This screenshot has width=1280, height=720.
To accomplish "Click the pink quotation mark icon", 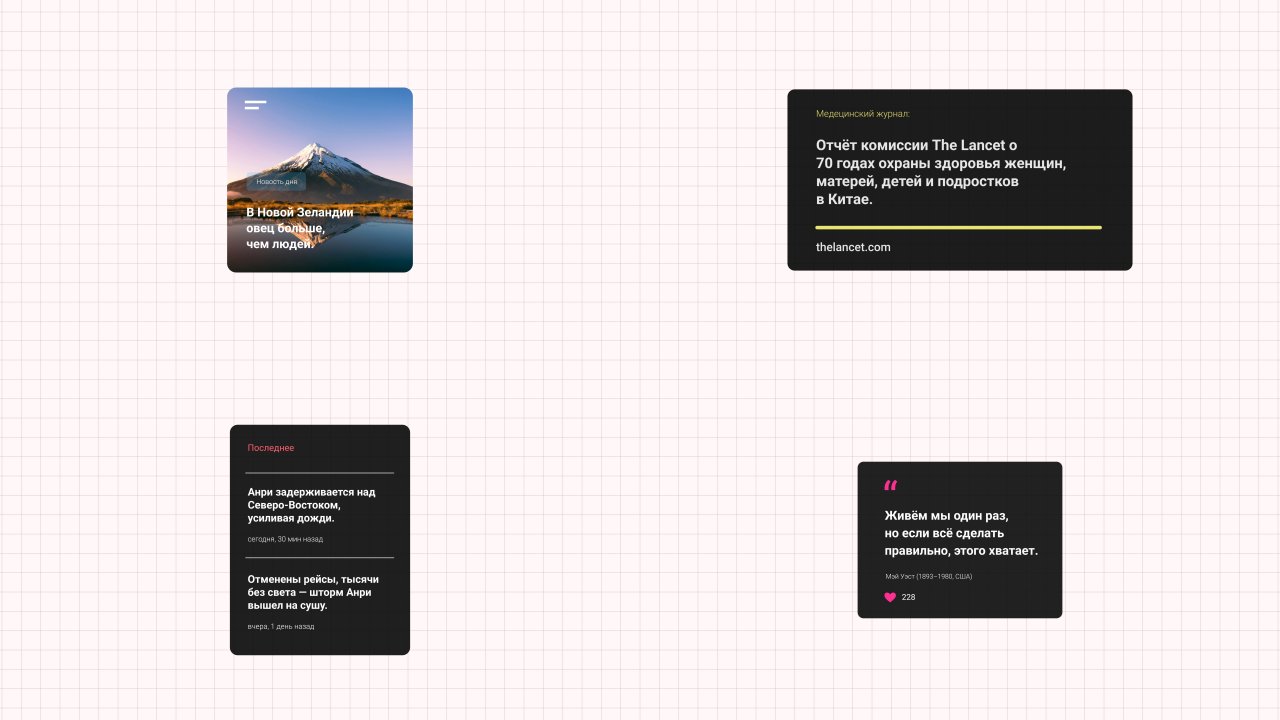I will tap(890, 486).
